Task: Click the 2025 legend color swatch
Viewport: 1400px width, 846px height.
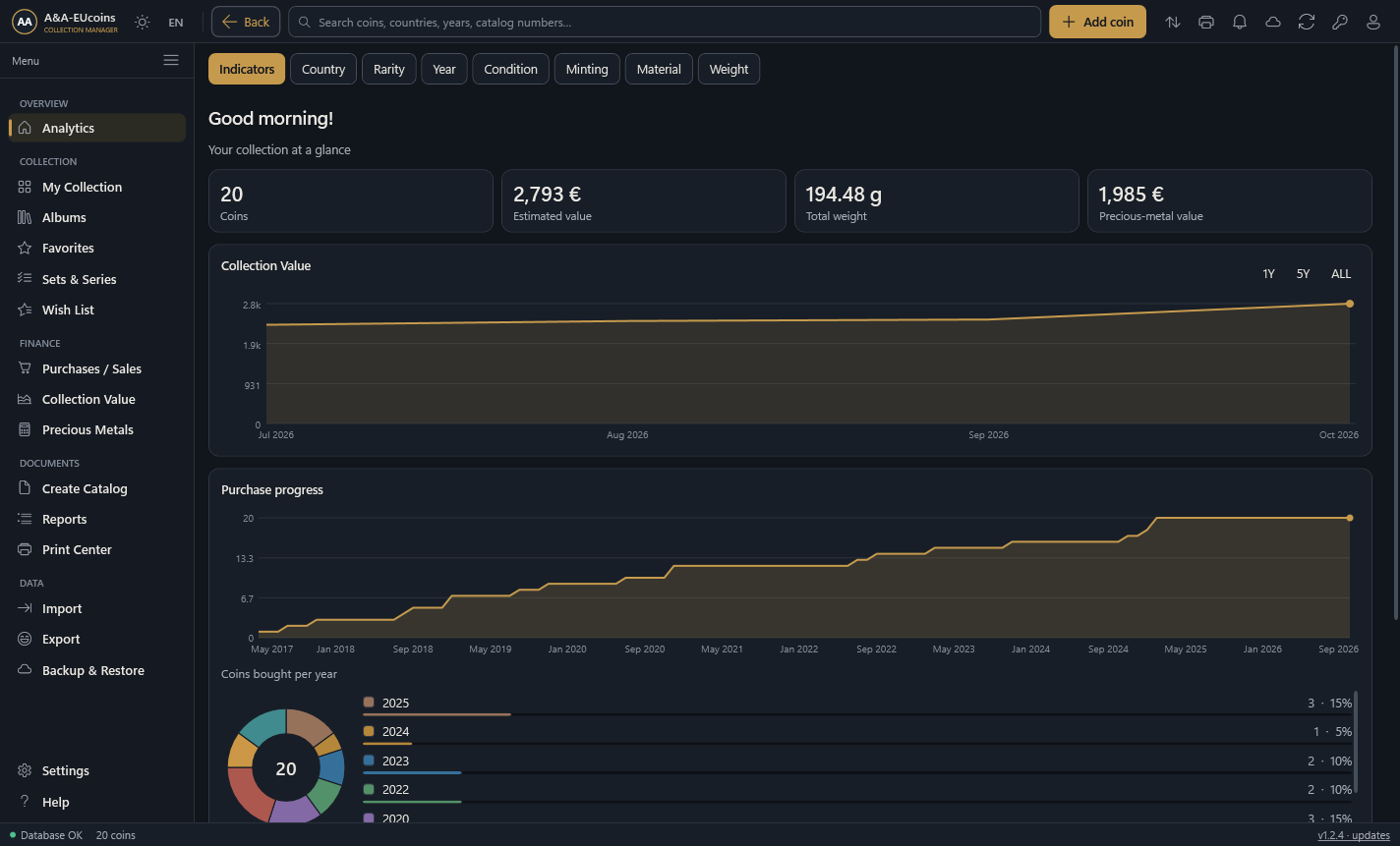Action: [369, 703]
